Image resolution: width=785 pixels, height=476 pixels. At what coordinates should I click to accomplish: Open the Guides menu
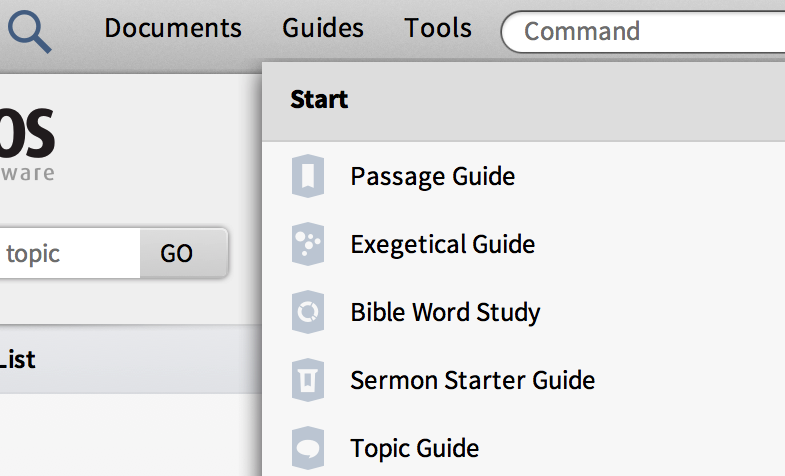[323, 28]
